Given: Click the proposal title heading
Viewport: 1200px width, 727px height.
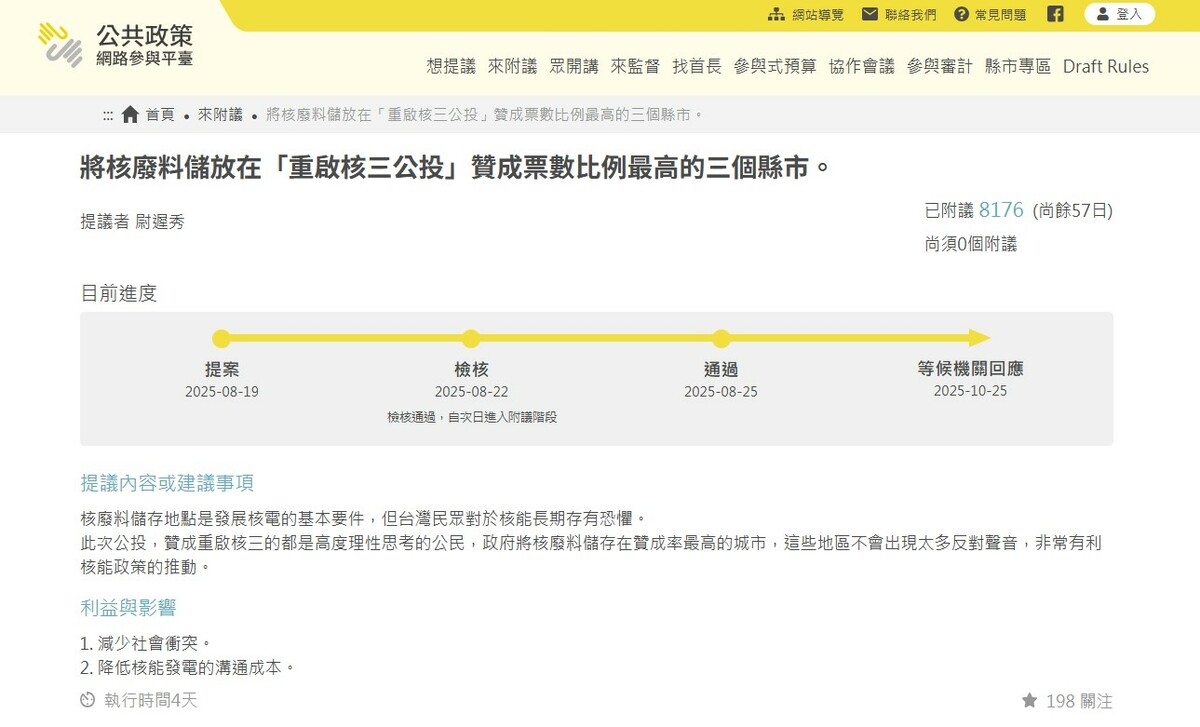Looking at the screenshot, I should tap(455, 167).
